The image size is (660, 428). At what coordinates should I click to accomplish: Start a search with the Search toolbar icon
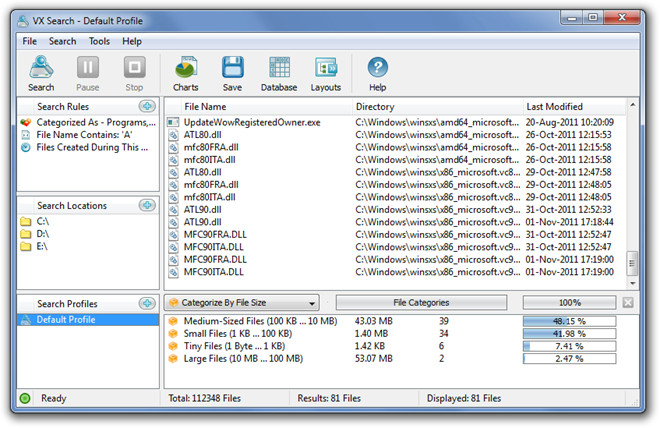(x=41, y=67)
